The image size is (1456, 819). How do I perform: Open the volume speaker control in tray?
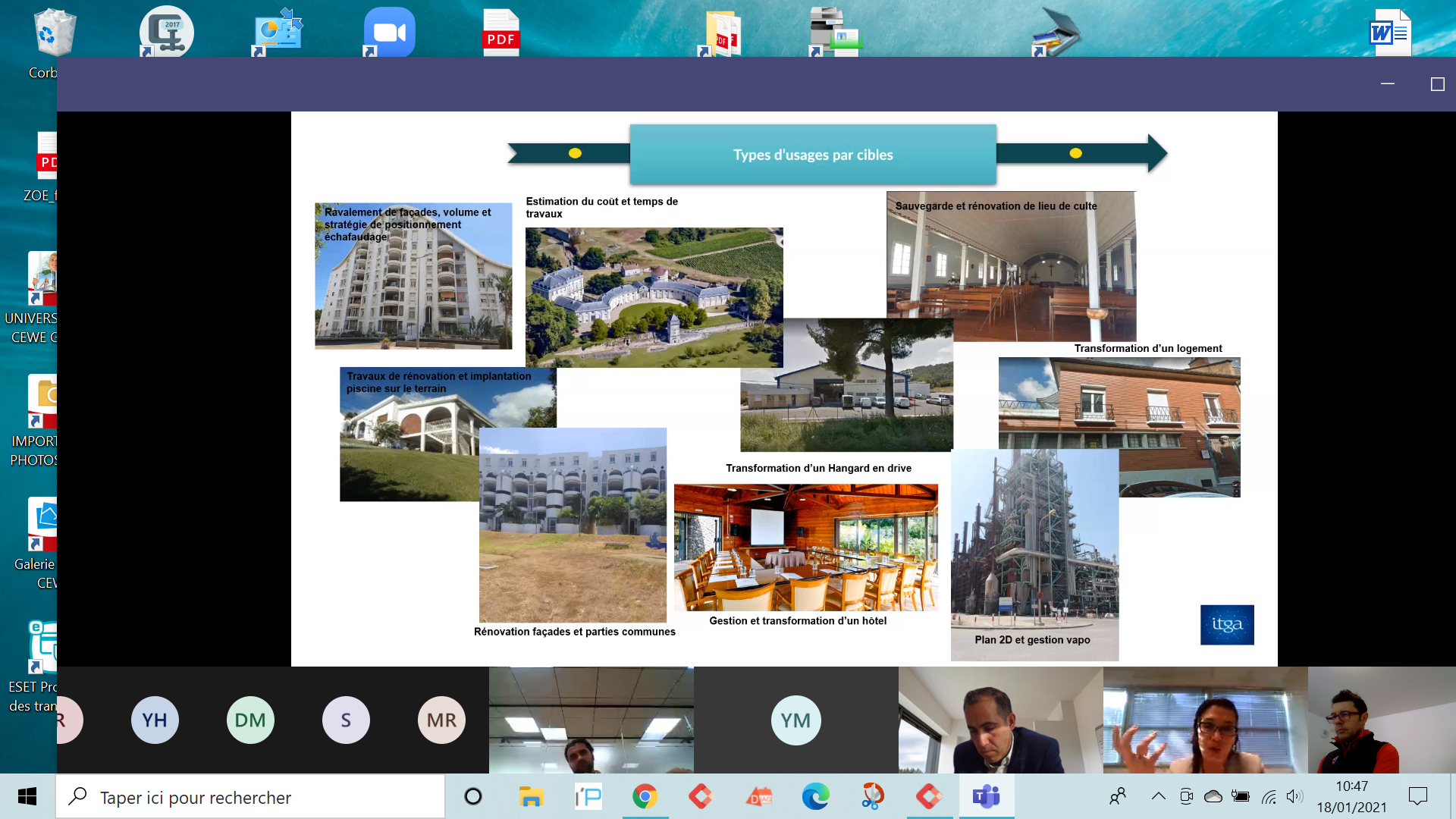(1294, 796)
